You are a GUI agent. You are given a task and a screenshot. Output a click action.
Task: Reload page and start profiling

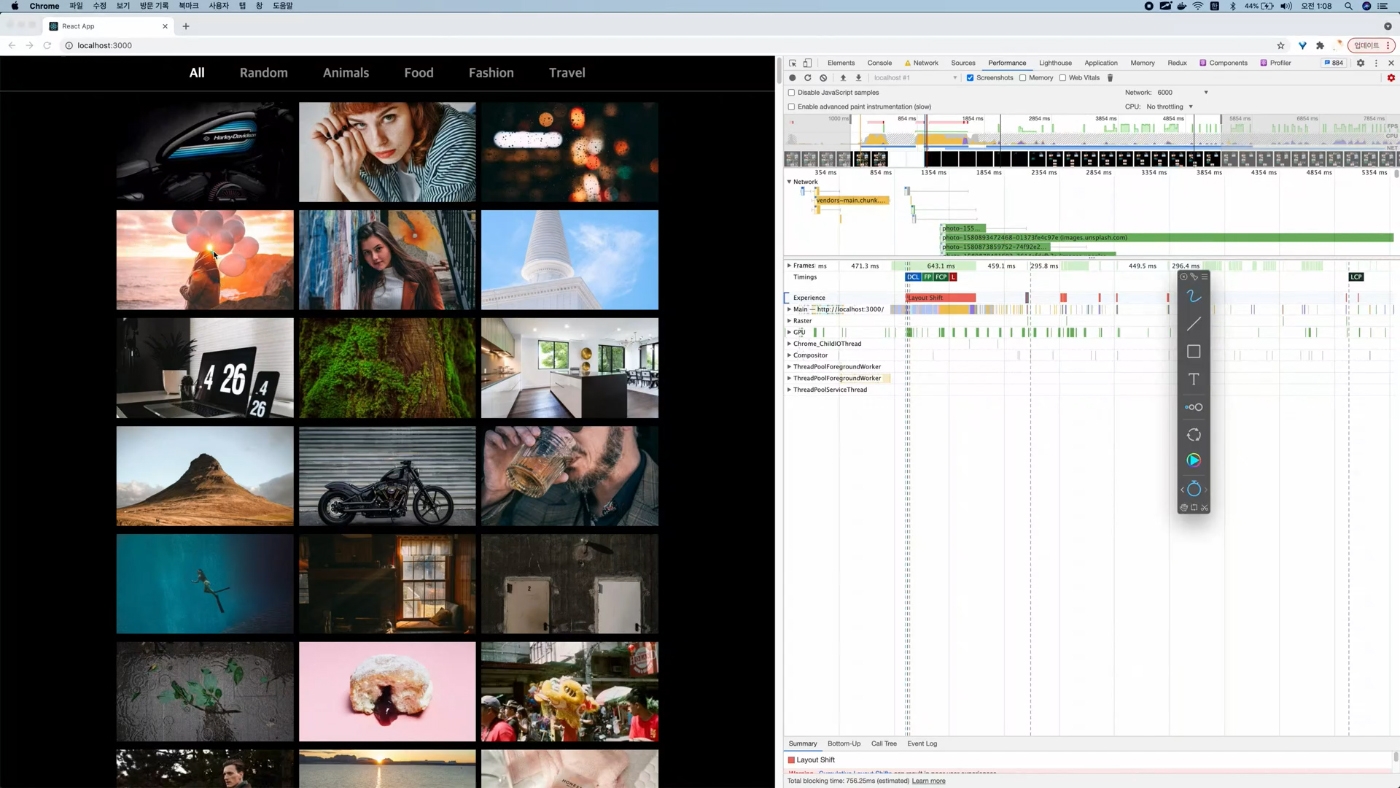click(808, 78)
